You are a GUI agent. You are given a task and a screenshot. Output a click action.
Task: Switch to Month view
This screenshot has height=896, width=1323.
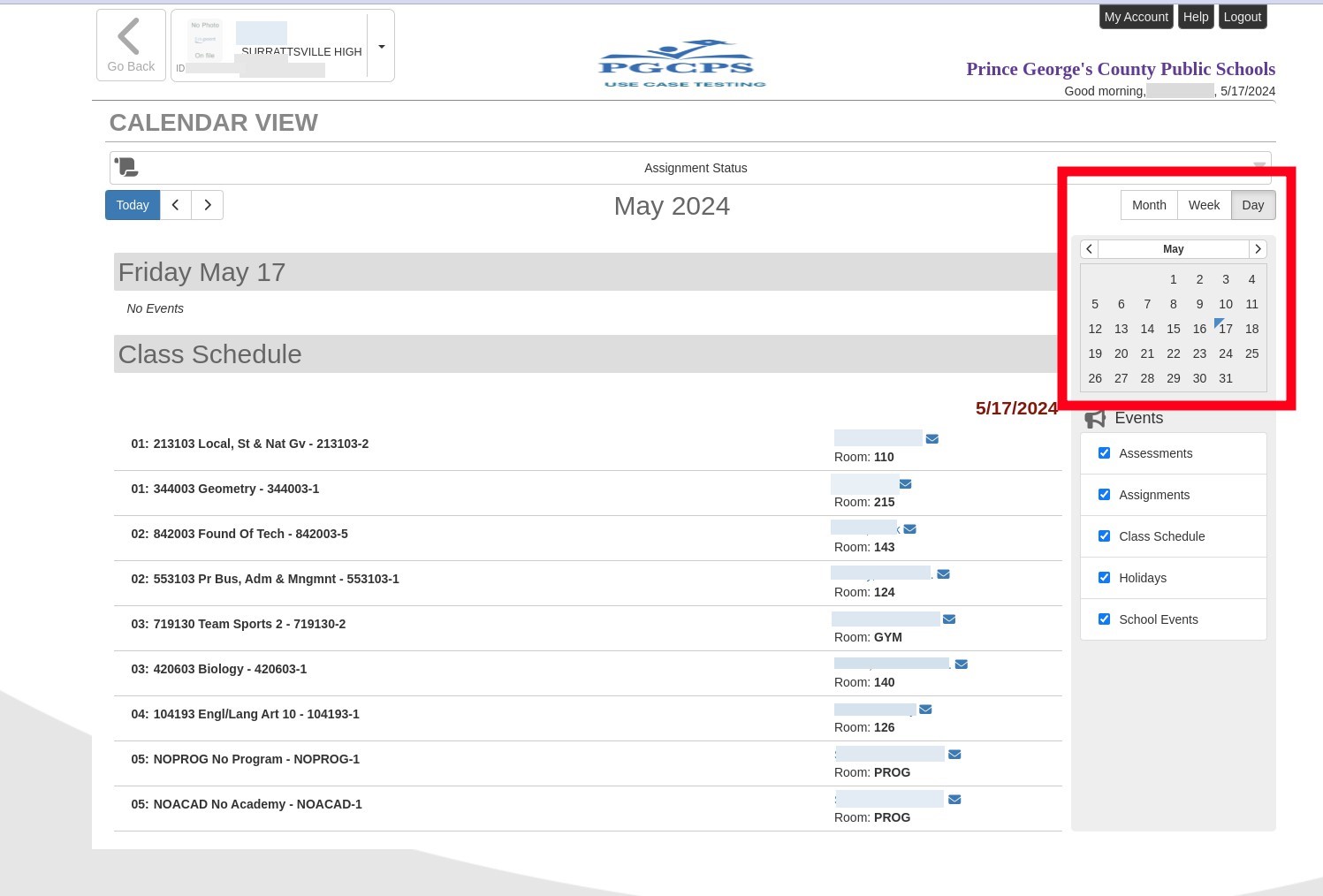tap(1148, 205)
